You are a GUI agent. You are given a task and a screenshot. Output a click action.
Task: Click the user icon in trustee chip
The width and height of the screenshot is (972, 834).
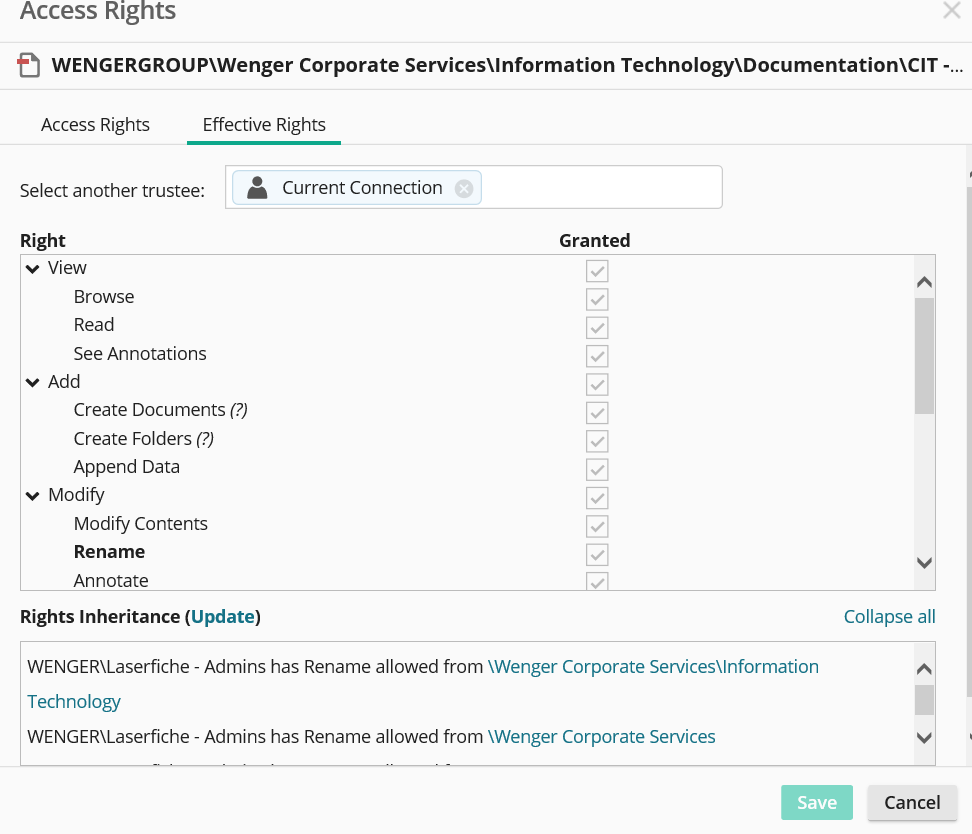point(257,188)
